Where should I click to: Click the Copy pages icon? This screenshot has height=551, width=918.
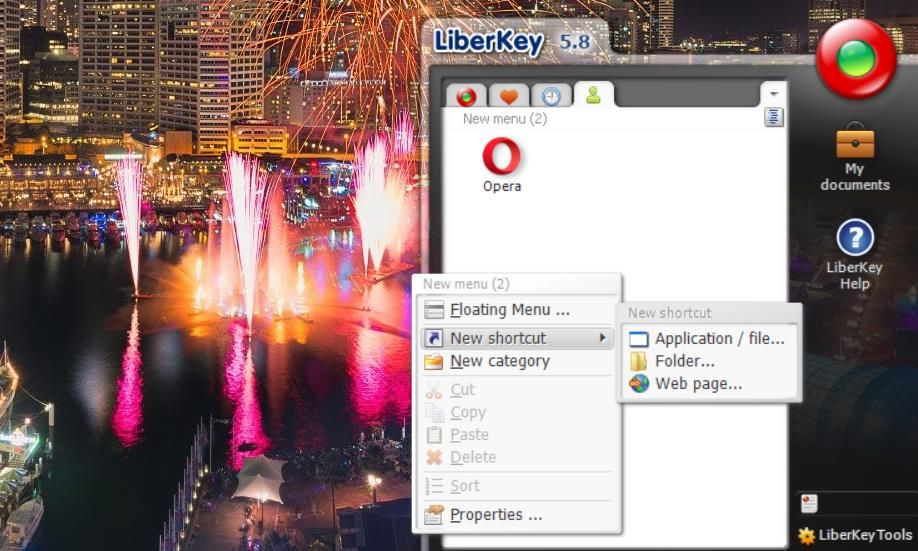[x=434, y=412]
